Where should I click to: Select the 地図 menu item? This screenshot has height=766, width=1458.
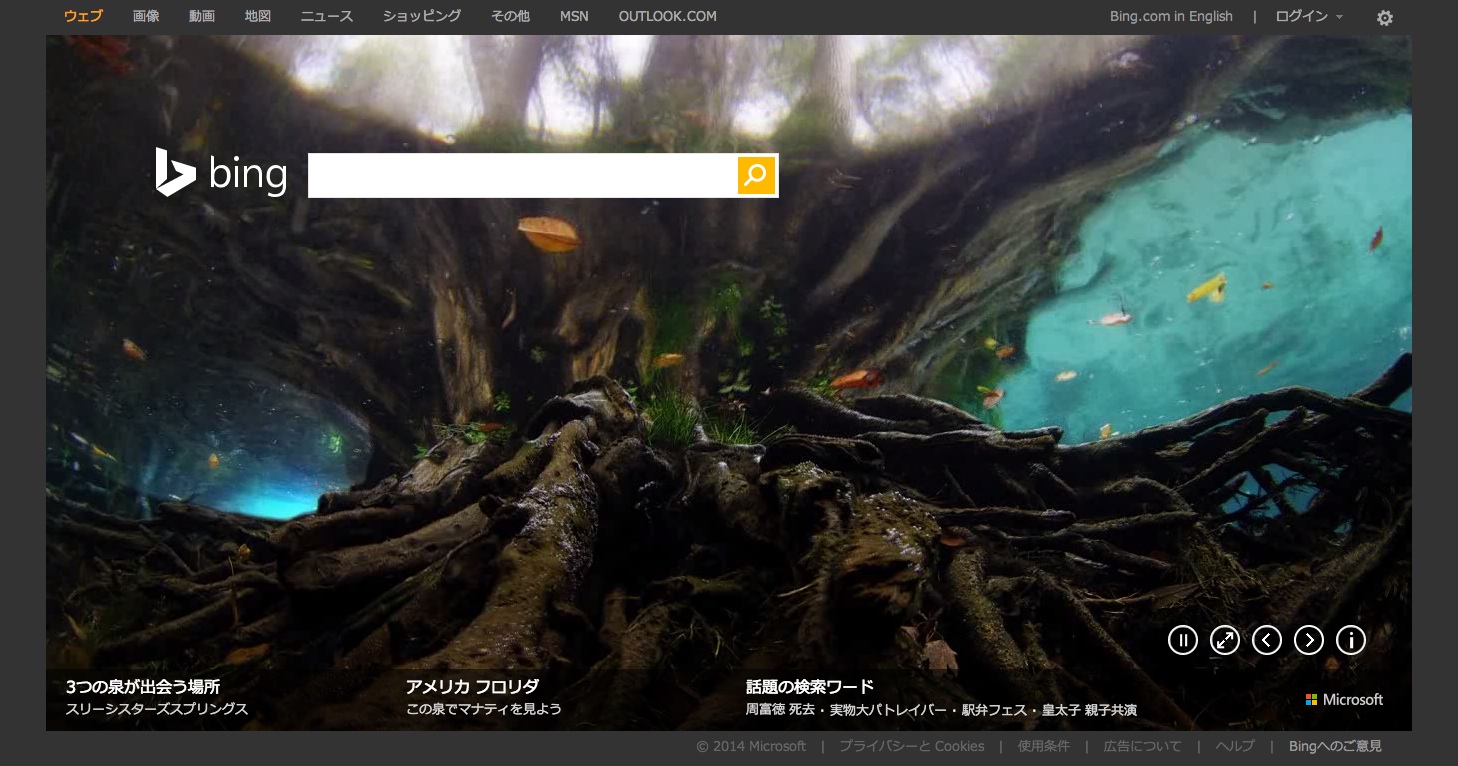(258, 16)
